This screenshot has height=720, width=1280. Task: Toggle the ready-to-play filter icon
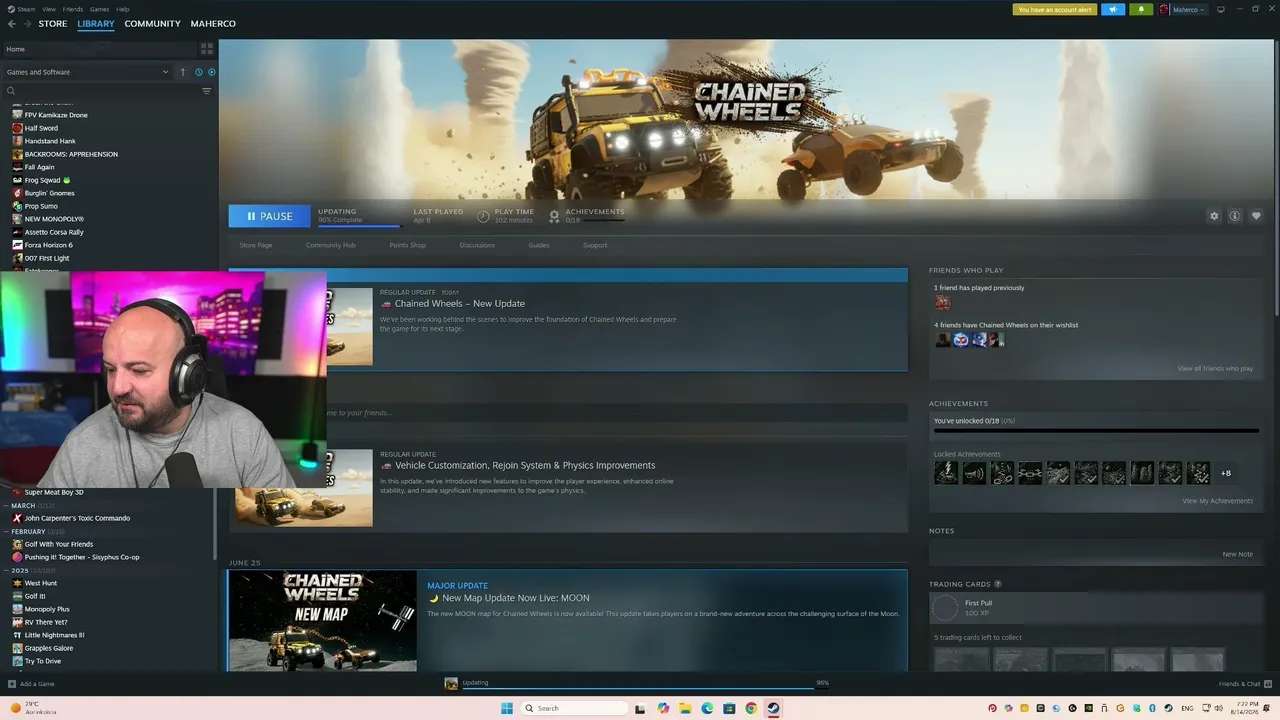[x=211, y=72]
